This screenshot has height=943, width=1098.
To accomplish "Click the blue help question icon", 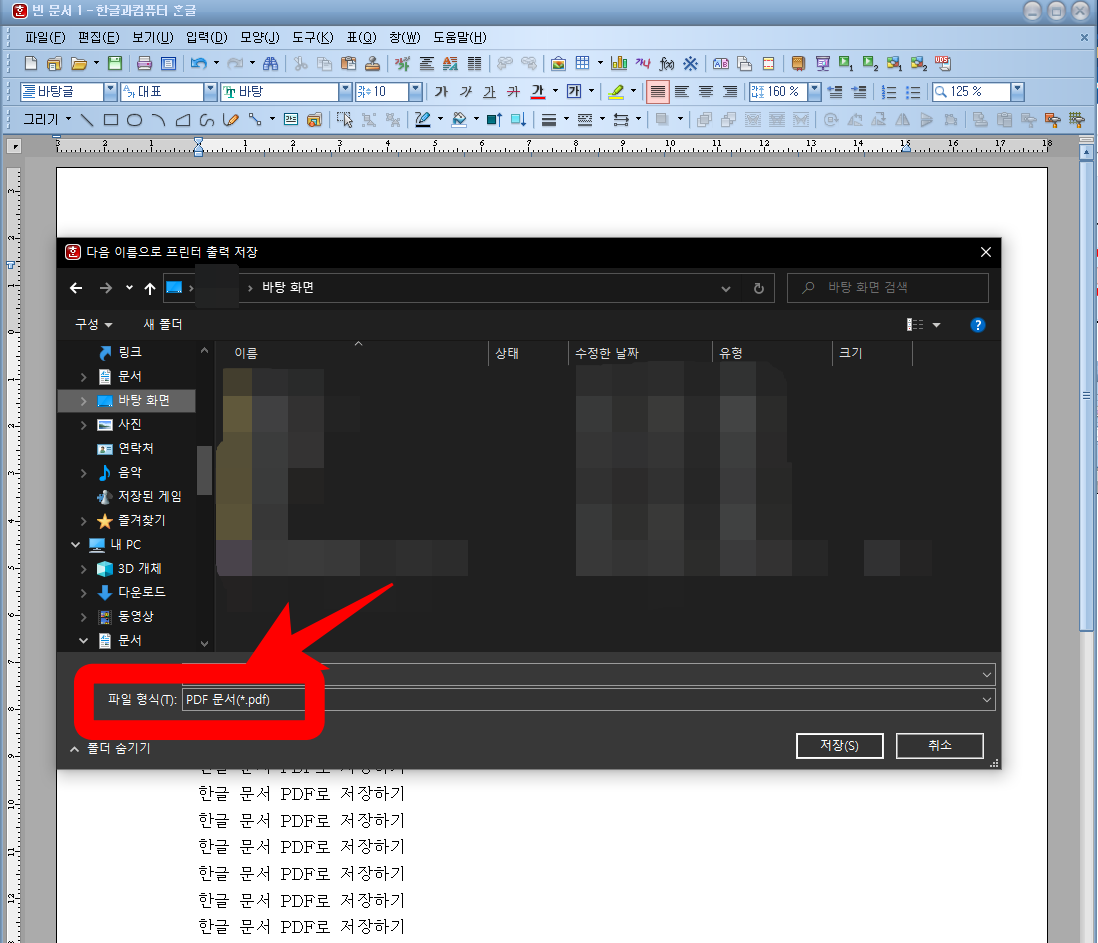I will point(978,325).
